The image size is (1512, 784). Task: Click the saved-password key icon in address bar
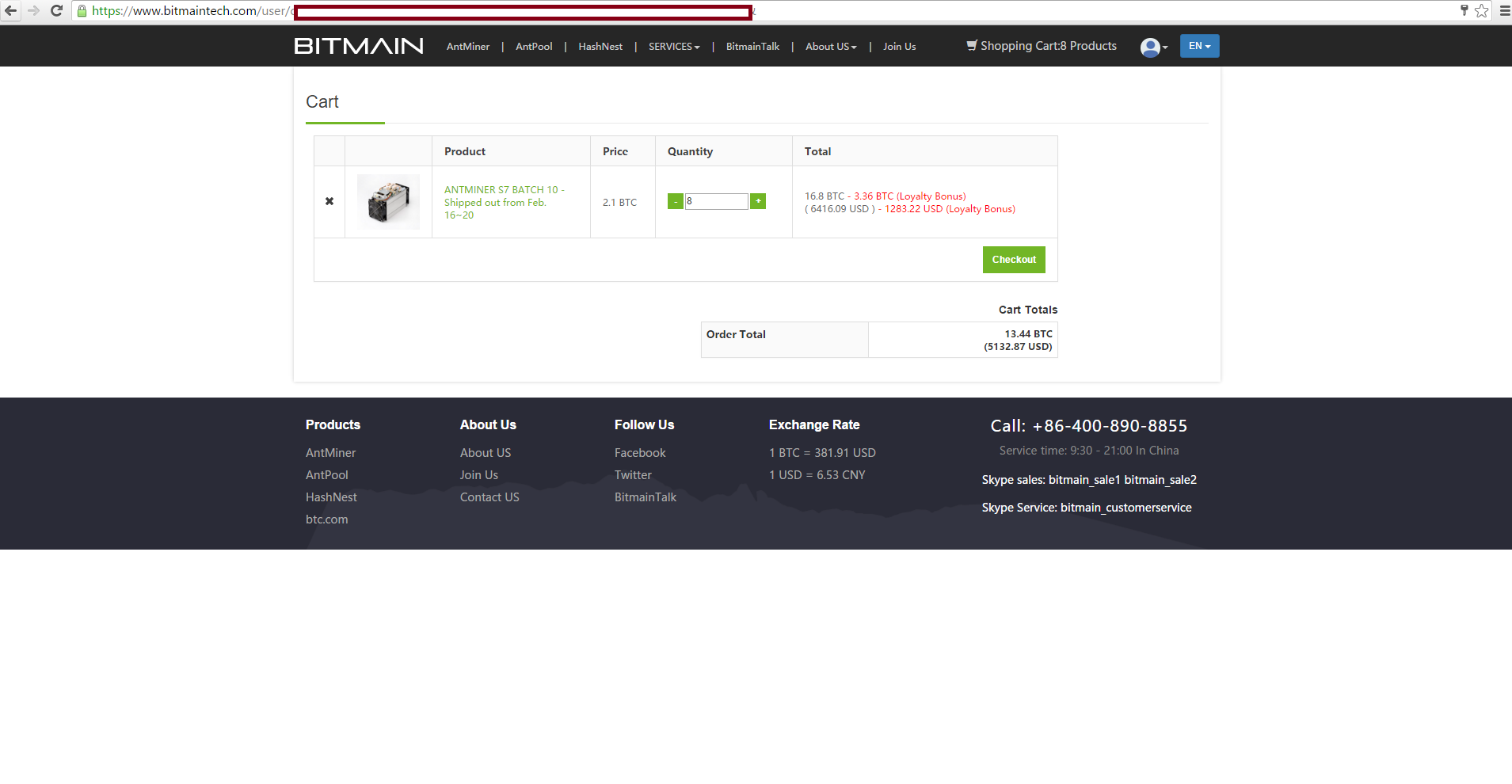1464,10
